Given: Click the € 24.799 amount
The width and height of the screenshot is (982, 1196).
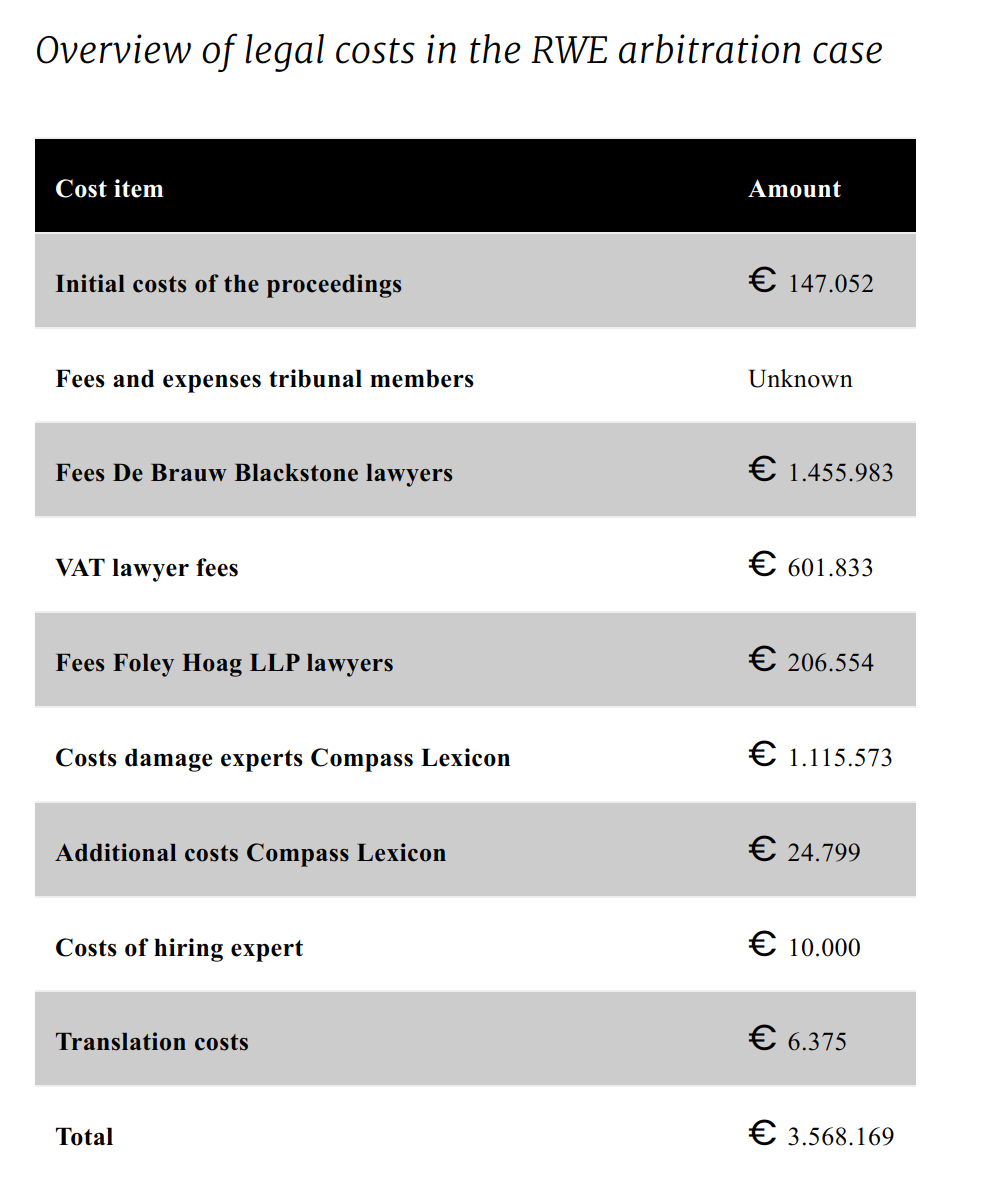Looking at the screenshot, I should pyautogui.click(x=804, y=850).
